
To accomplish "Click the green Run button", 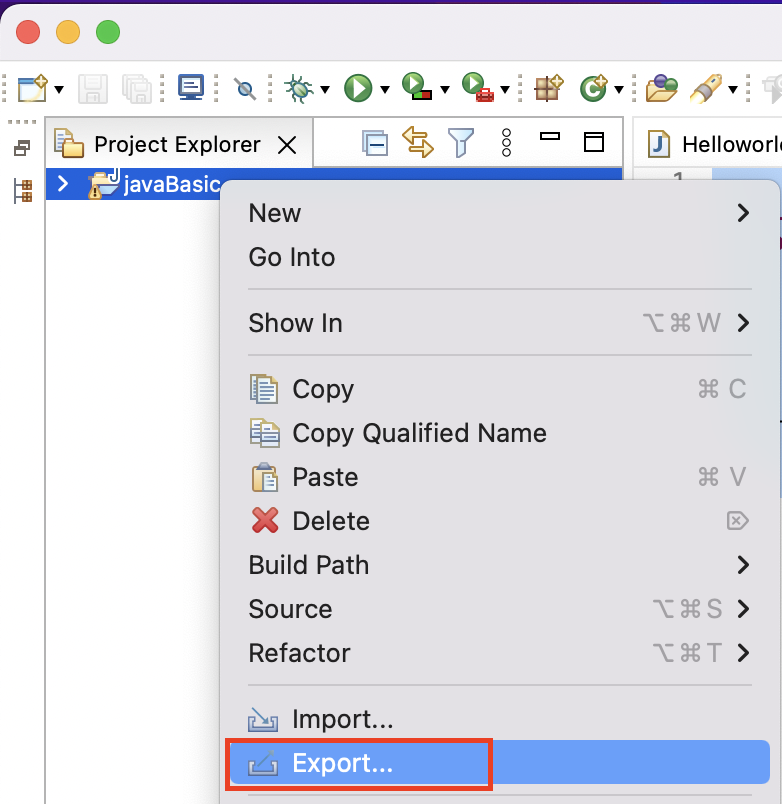I will tap(358, 88).
